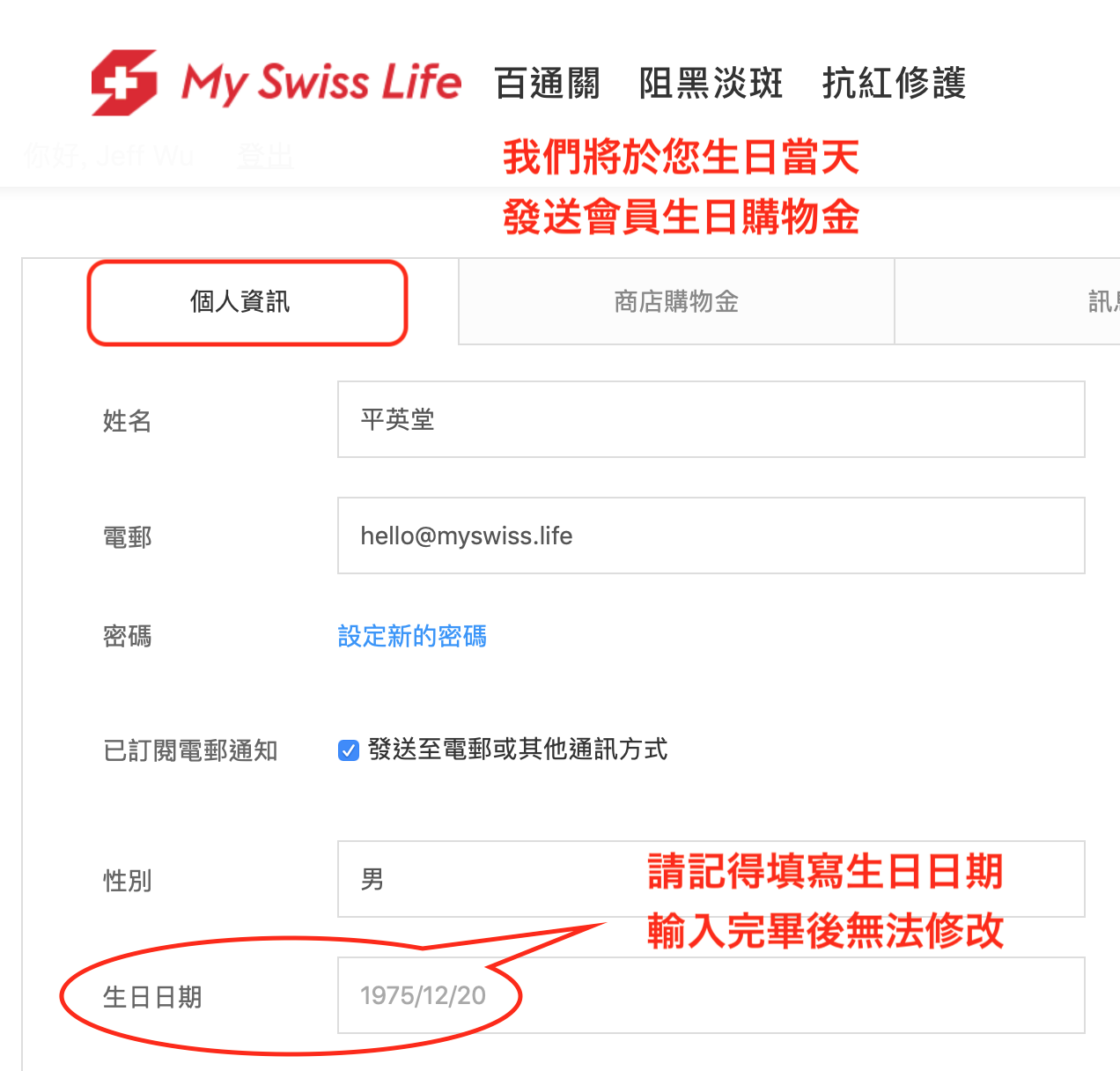1120x1071 pixels.
Task: Click the 生日日期 field label
Action: pyautogui.click(x=152, y=997)
